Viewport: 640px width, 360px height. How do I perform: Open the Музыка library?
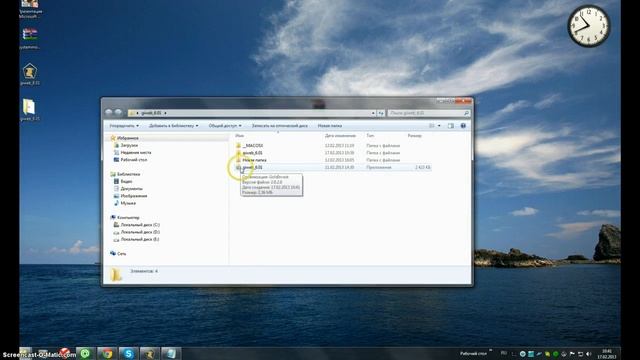coord(128,203)
